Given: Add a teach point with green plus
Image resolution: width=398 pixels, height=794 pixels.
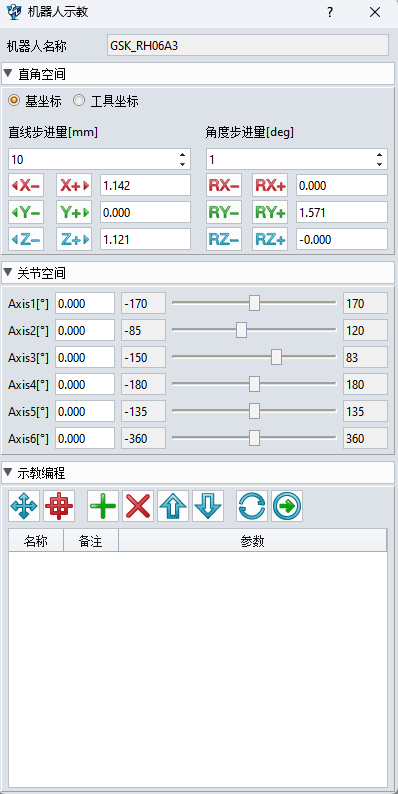Looking at the screenshot, I should point(103,506).
